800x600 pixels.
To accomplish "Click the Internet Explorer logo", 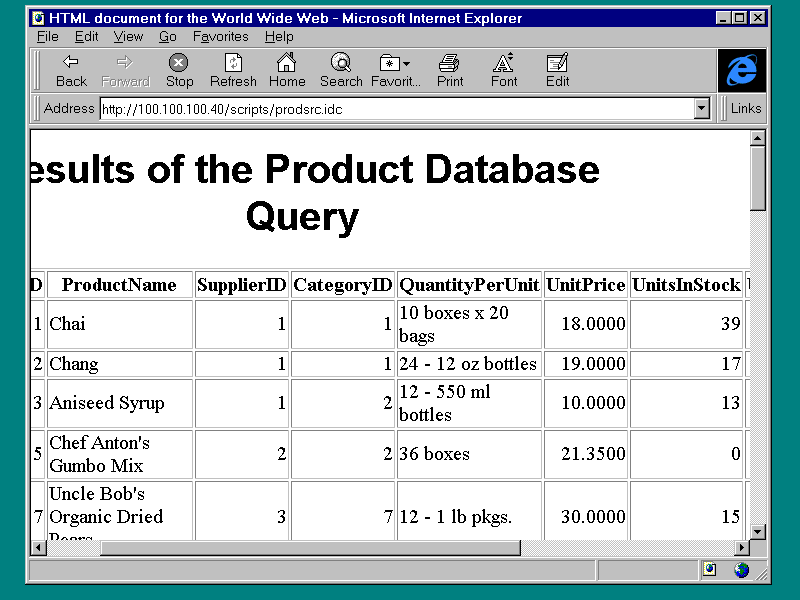I will [742, 70].
